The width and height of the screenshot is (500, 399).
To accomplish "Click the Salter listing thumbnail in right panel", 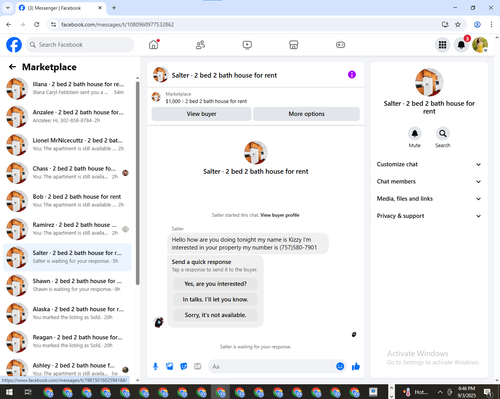I will [x=429, y=82].
